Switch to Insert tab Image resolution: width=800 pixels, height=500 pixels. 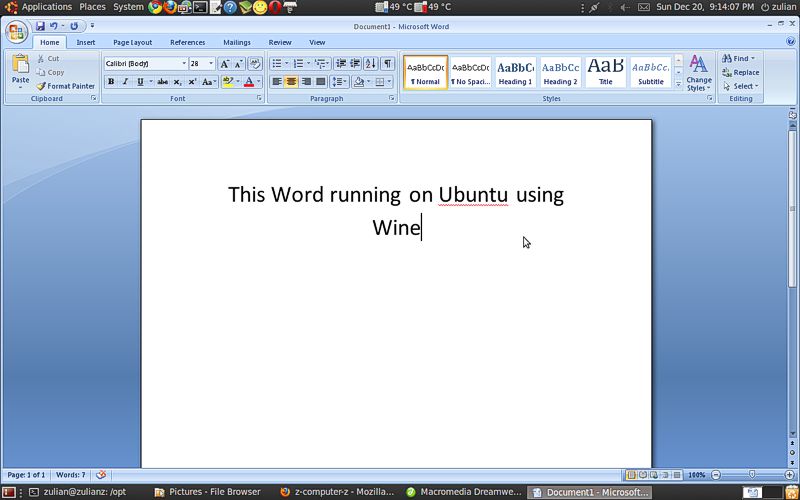point(86,42)
